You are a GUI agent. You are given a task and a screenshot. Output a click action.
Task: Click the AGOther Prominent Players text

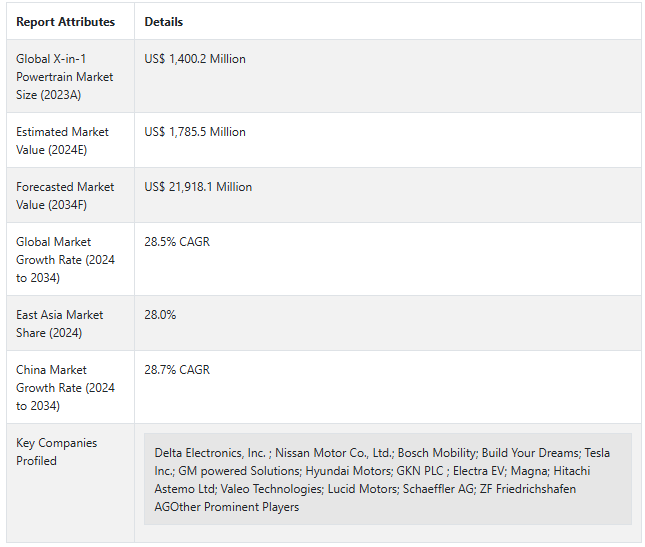(x=227, y=507)
